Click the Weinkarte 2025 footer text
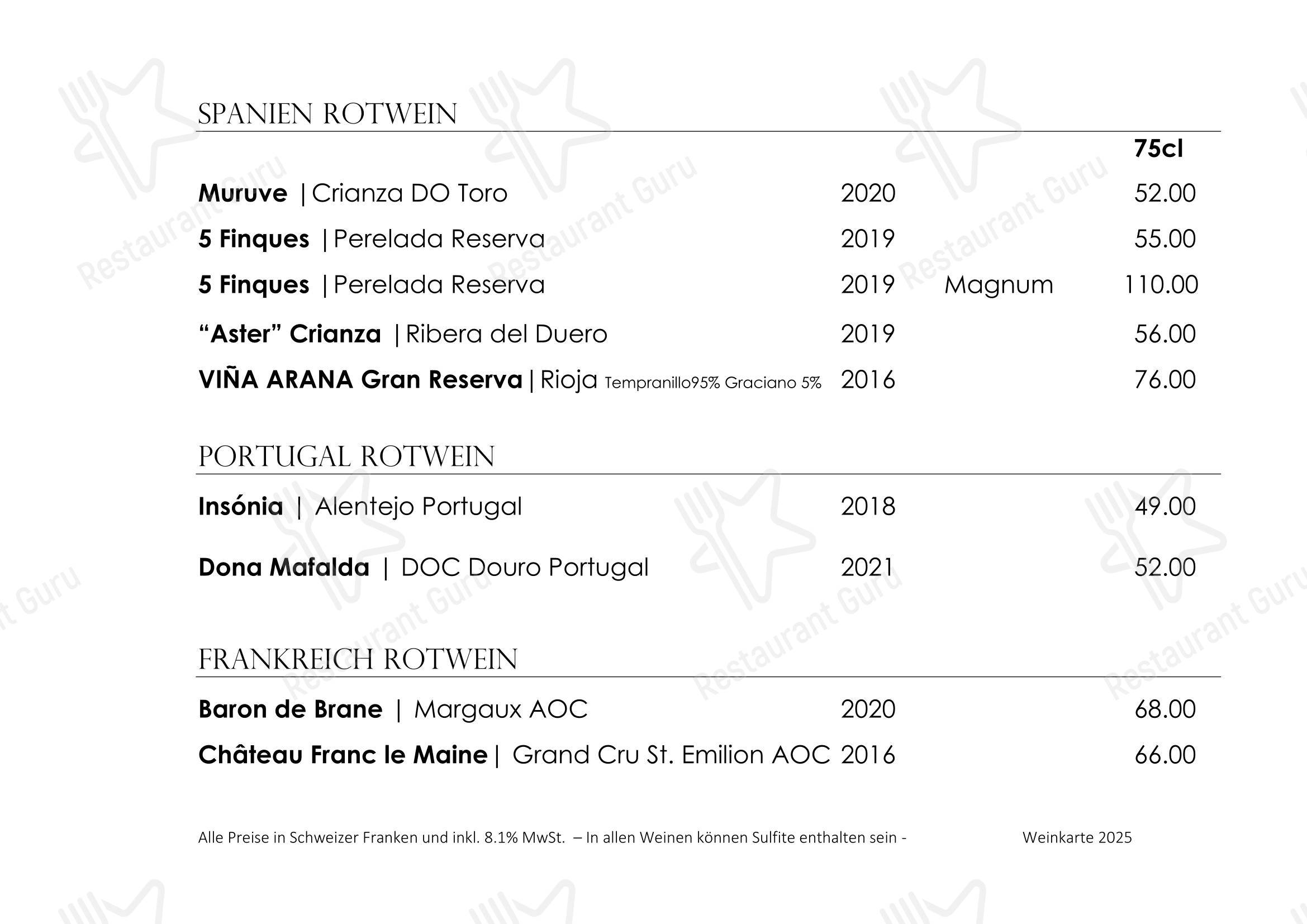Image resolution: width=1307 pixels, height=924 pixels. (x=1077, y=837)
